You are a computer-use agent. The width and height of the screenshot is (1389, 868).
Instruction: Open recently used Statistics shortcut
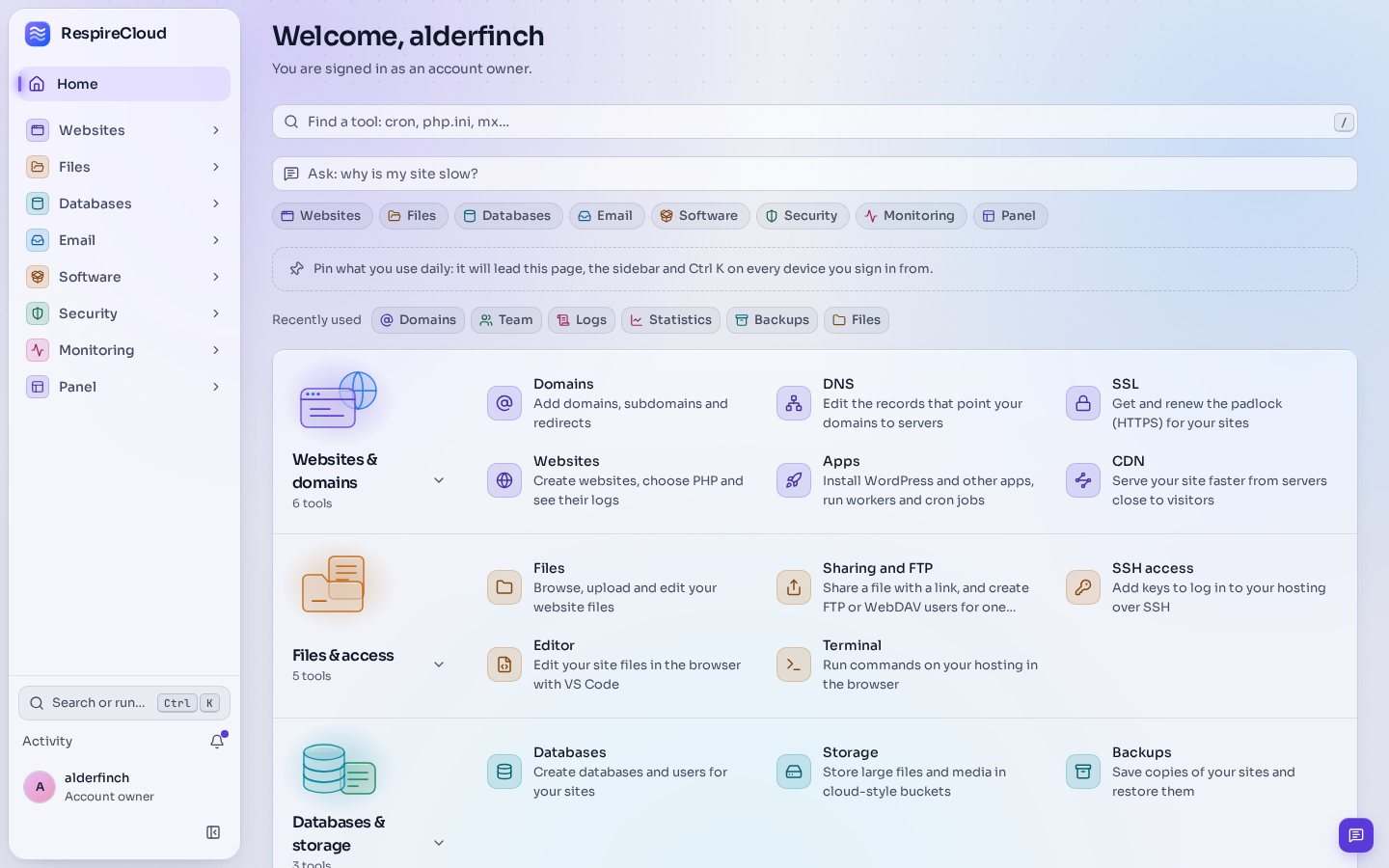pos(671,320)
